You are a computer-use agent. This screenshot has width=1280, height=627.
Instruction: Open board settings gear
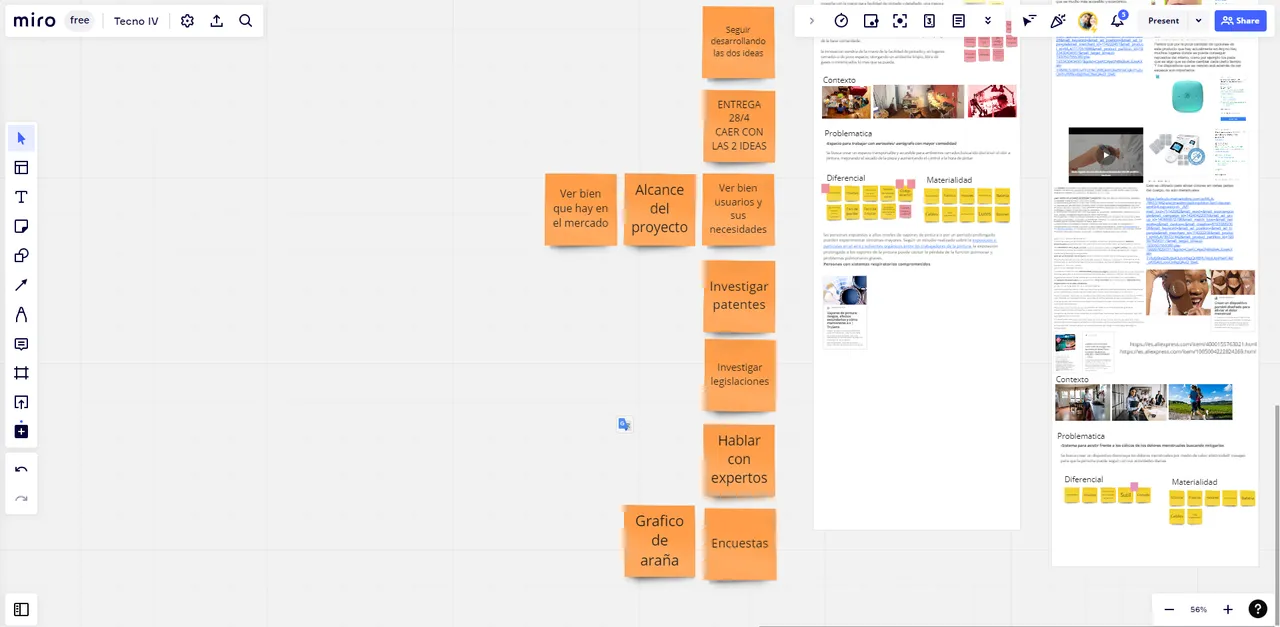(x=187, y=21)
